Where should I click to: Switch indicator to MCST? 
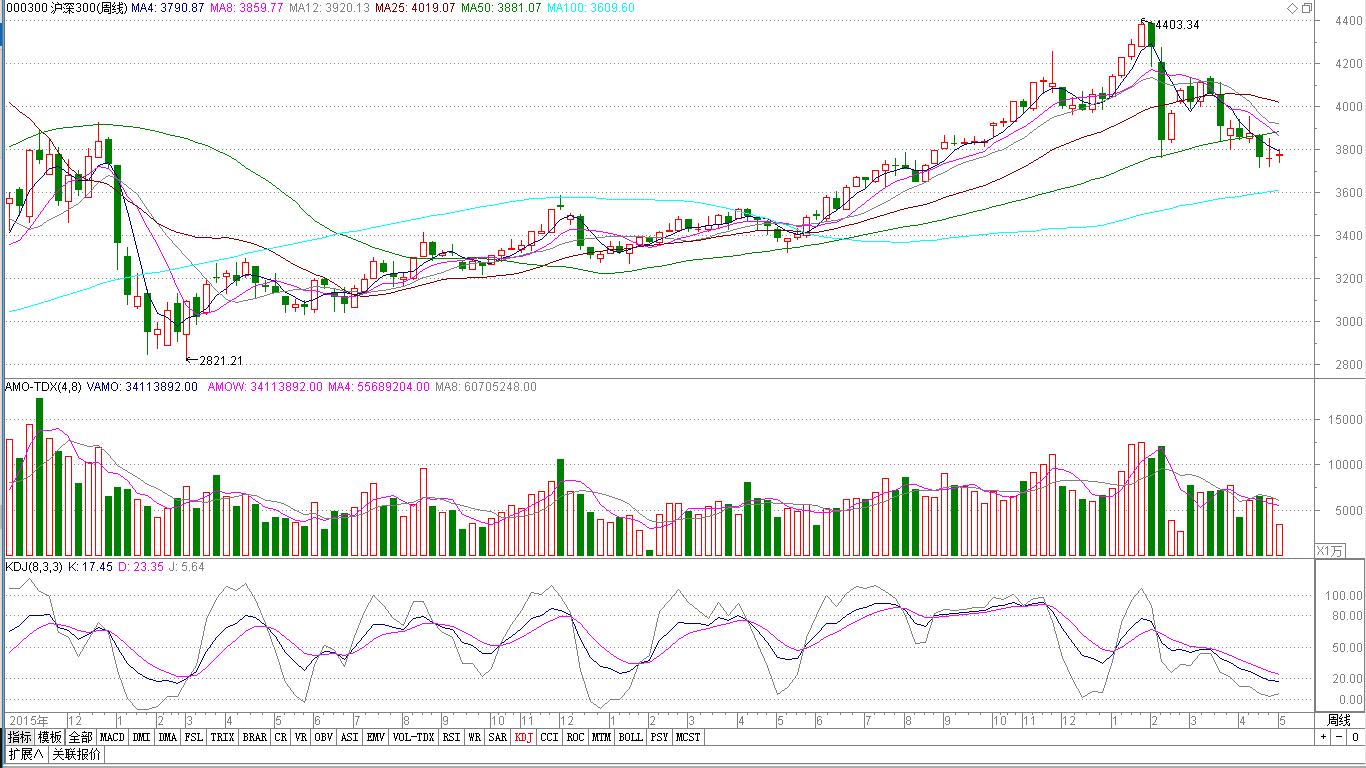point(688,737)
